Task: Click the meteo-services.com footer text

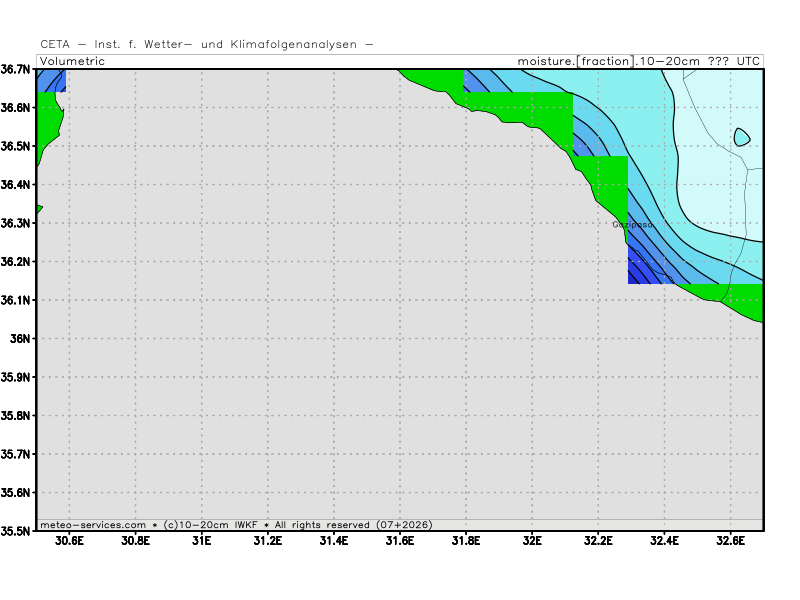Action: [93, 524]
